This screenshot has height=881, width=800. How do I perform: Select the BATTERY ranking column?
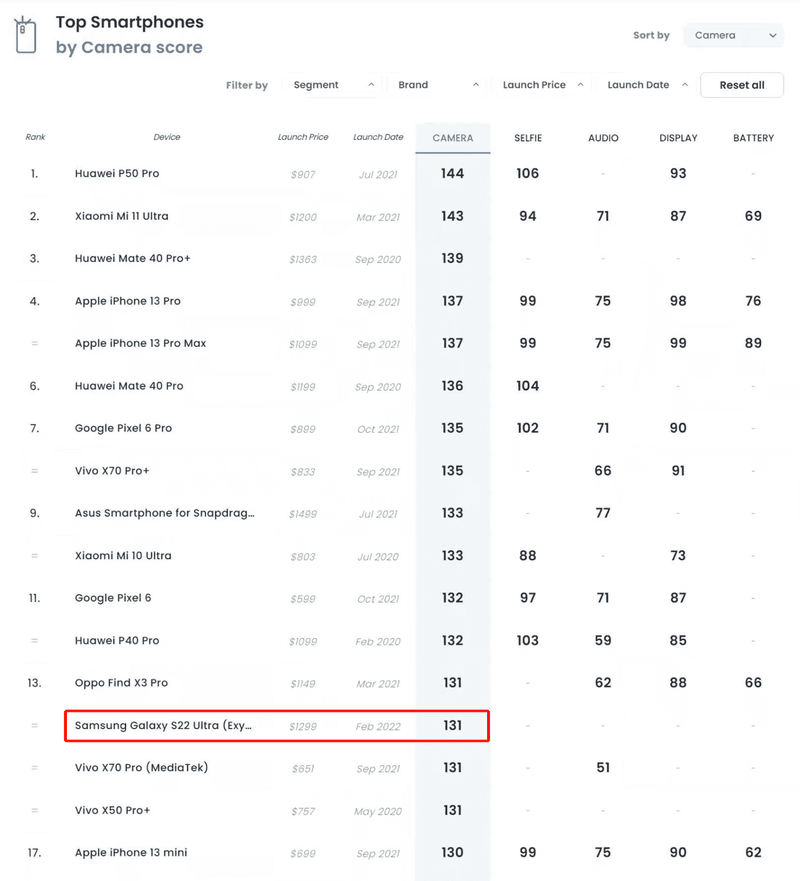pyautogui.click(x=752, y=138)
